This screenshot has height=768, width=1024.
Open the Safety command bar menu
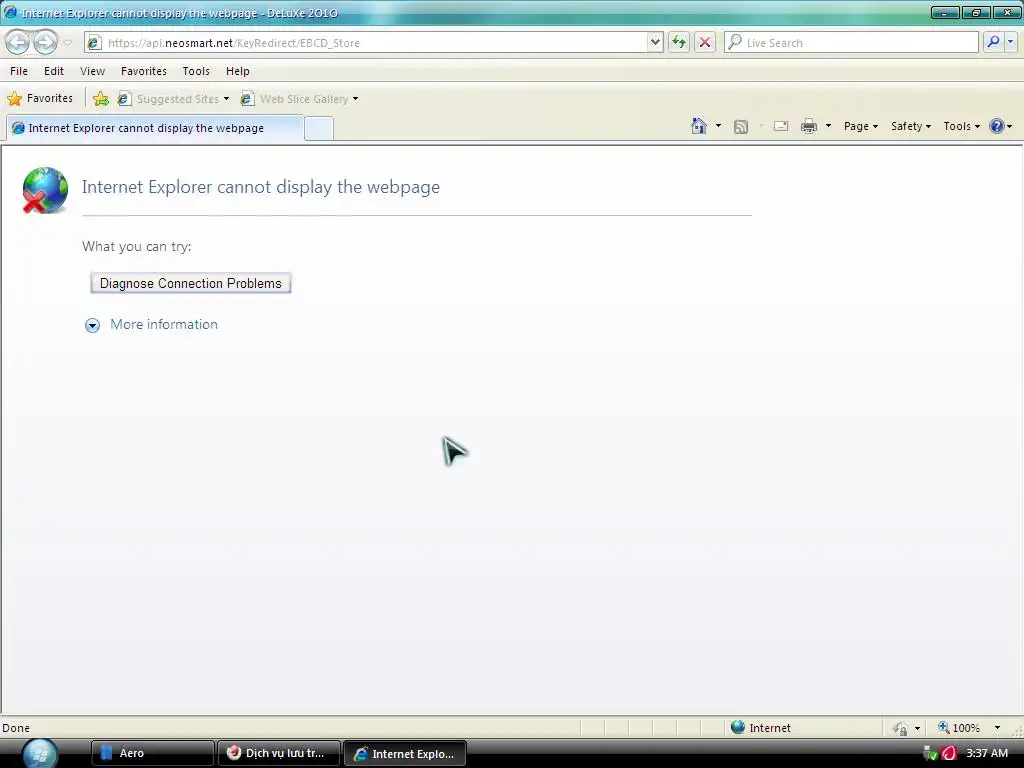[911, 126]
